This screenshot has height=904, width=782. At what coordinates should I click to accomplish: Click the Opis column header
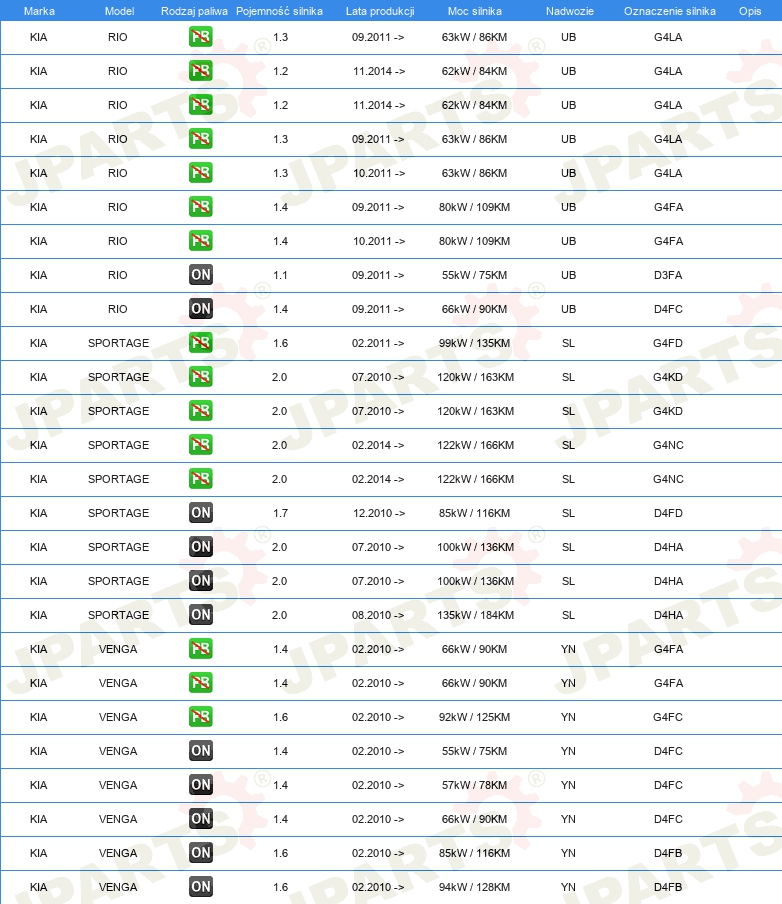pyautogui.click(x=750, y=11)
